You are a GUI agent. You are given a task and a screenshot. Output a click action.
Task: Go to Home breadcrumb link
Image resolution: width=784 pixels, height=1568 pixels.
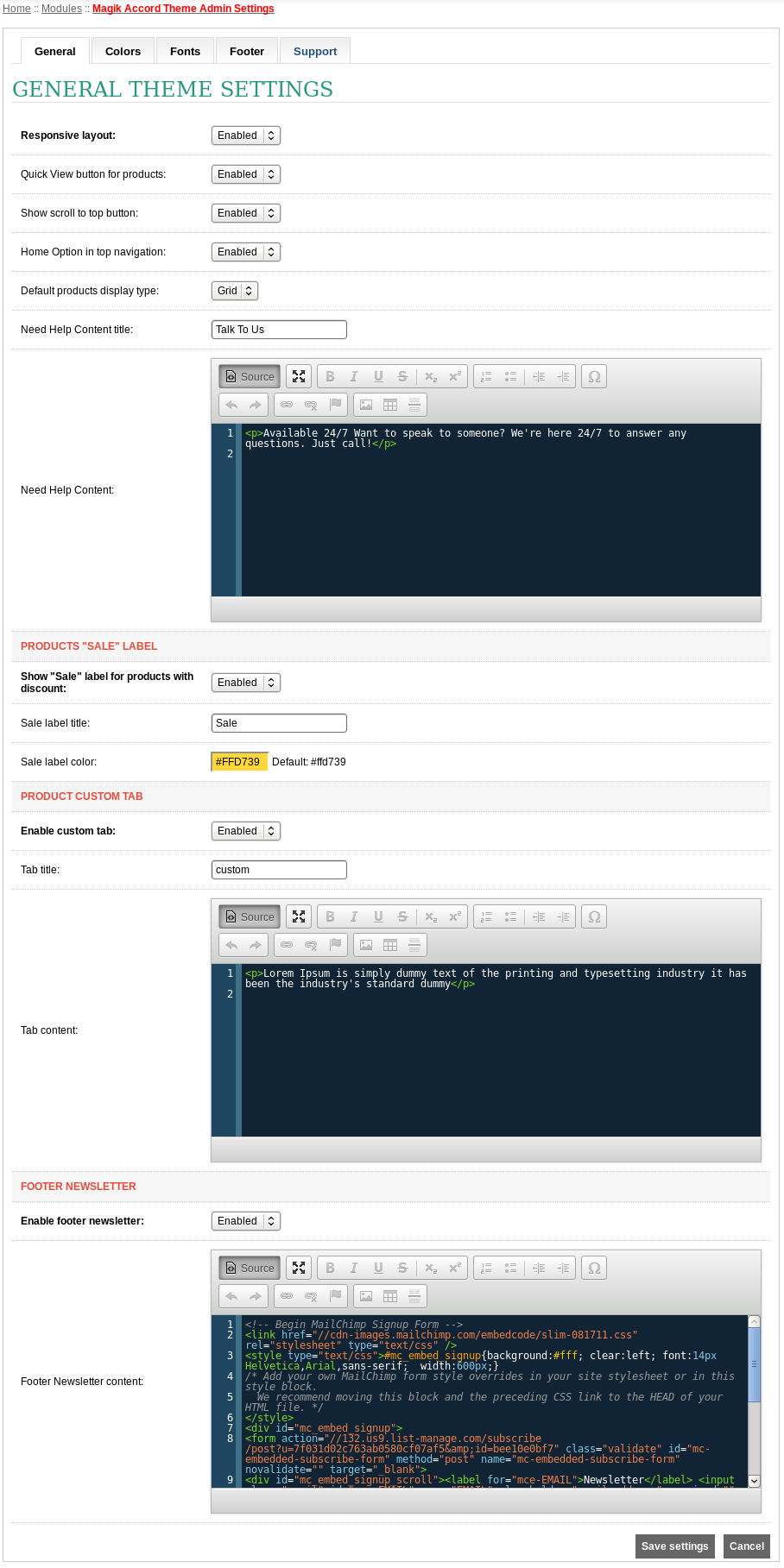pyautogui.click(x=16, y=9)
